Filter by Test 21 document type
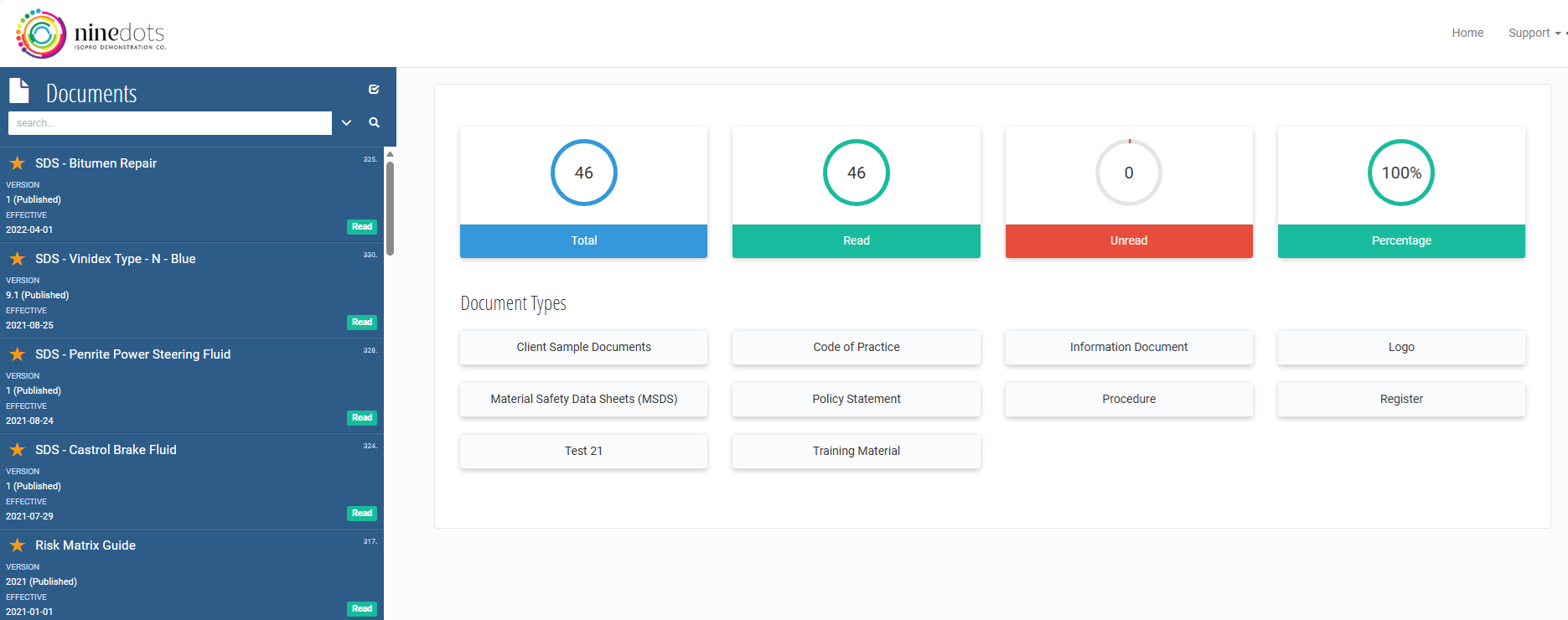The height and width of the screenshot is (620, 1568). (583, 451)
